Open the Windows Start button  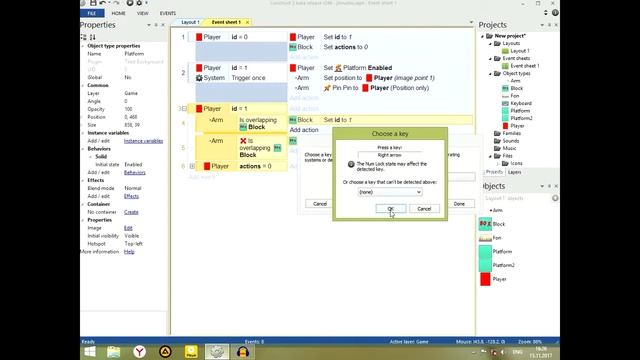point(90,352)
